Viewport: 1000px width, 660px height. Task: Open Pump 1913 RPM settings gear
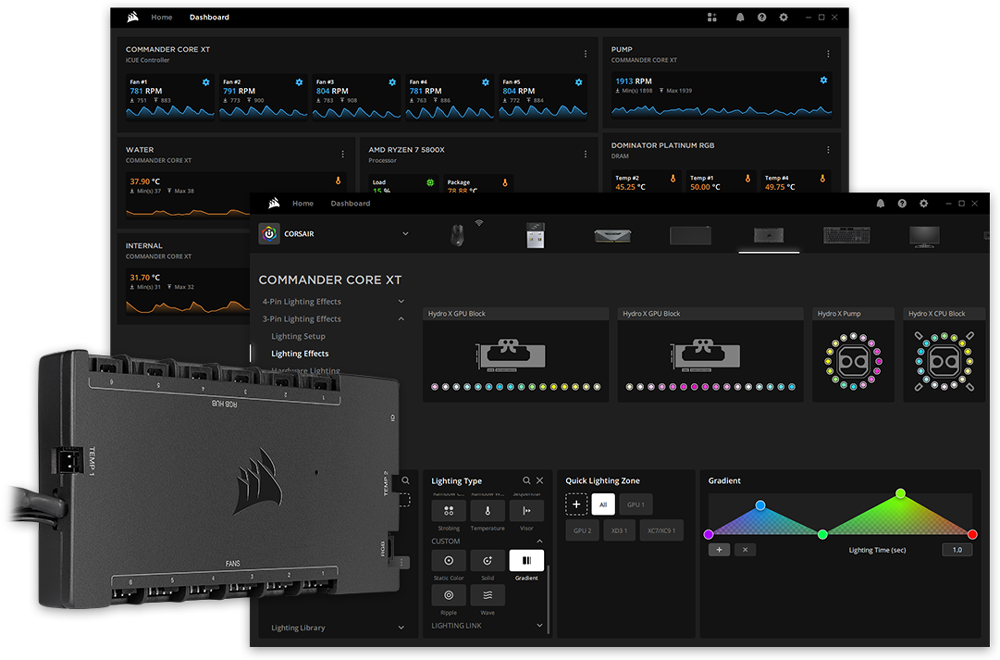(x=823, y=80)
